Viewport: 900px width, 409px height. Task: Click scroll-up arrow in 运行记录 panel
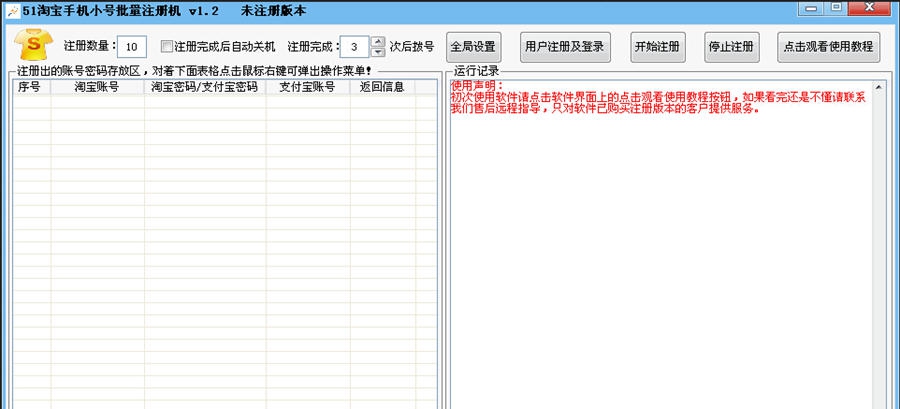coord(878,87)
